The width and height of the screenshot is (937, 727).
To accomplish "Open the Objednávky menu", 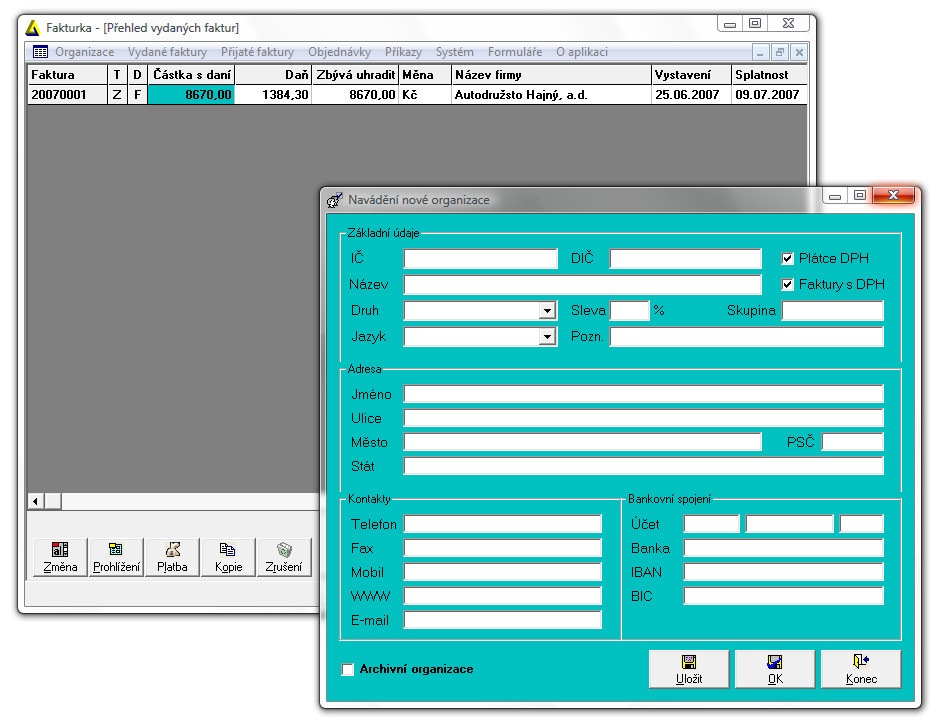I will point(339,52).
